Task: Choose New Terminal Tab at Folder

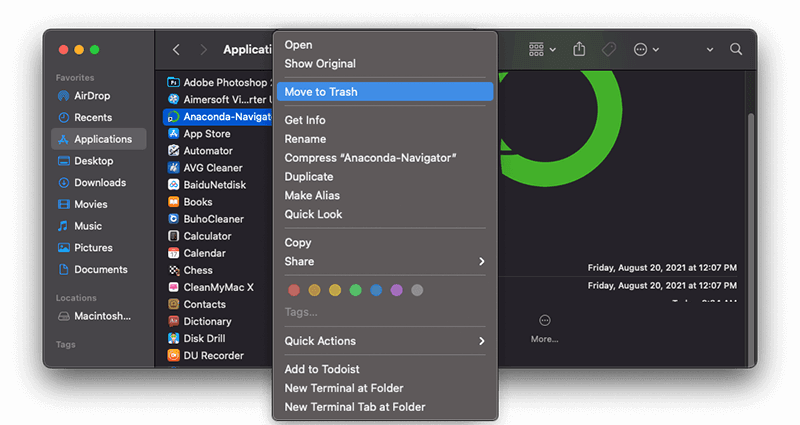Action: (x=385, y=407)
